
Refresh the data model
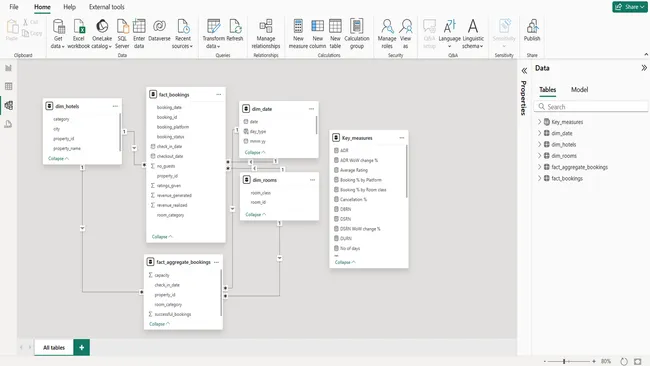235,30
